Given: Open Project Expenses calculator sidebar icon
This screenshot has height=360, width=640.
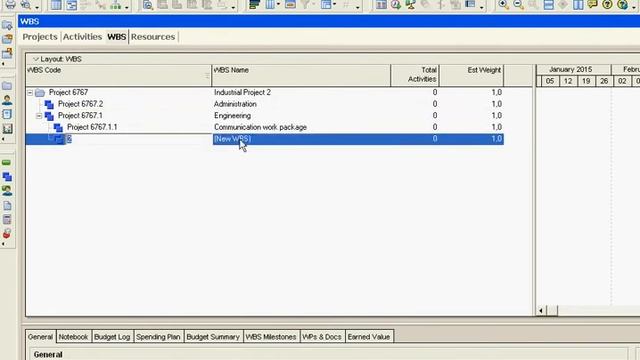Looking at the screenshot, I should click(x=7, y=220).
